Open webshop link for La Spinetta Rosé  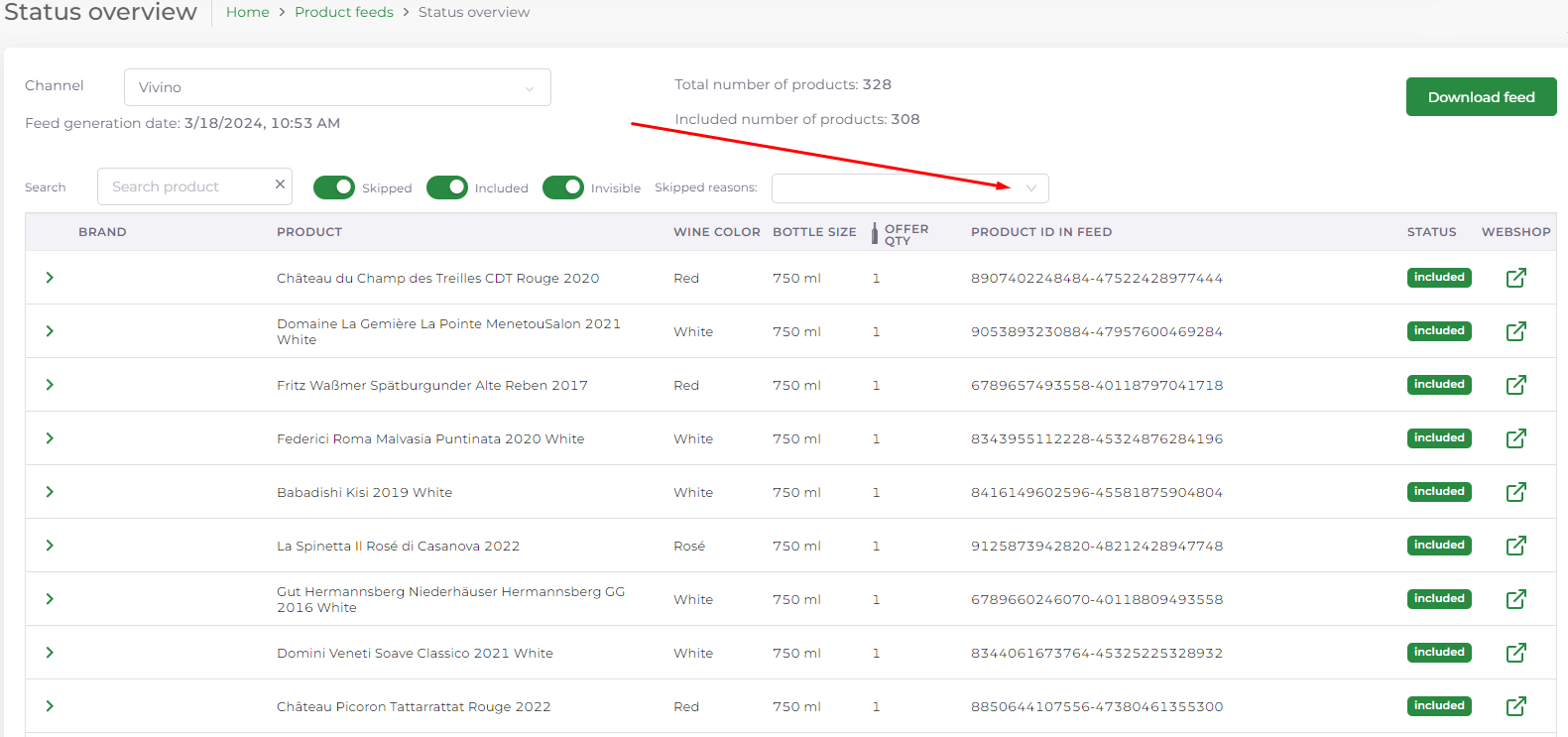pos(1515,546)
